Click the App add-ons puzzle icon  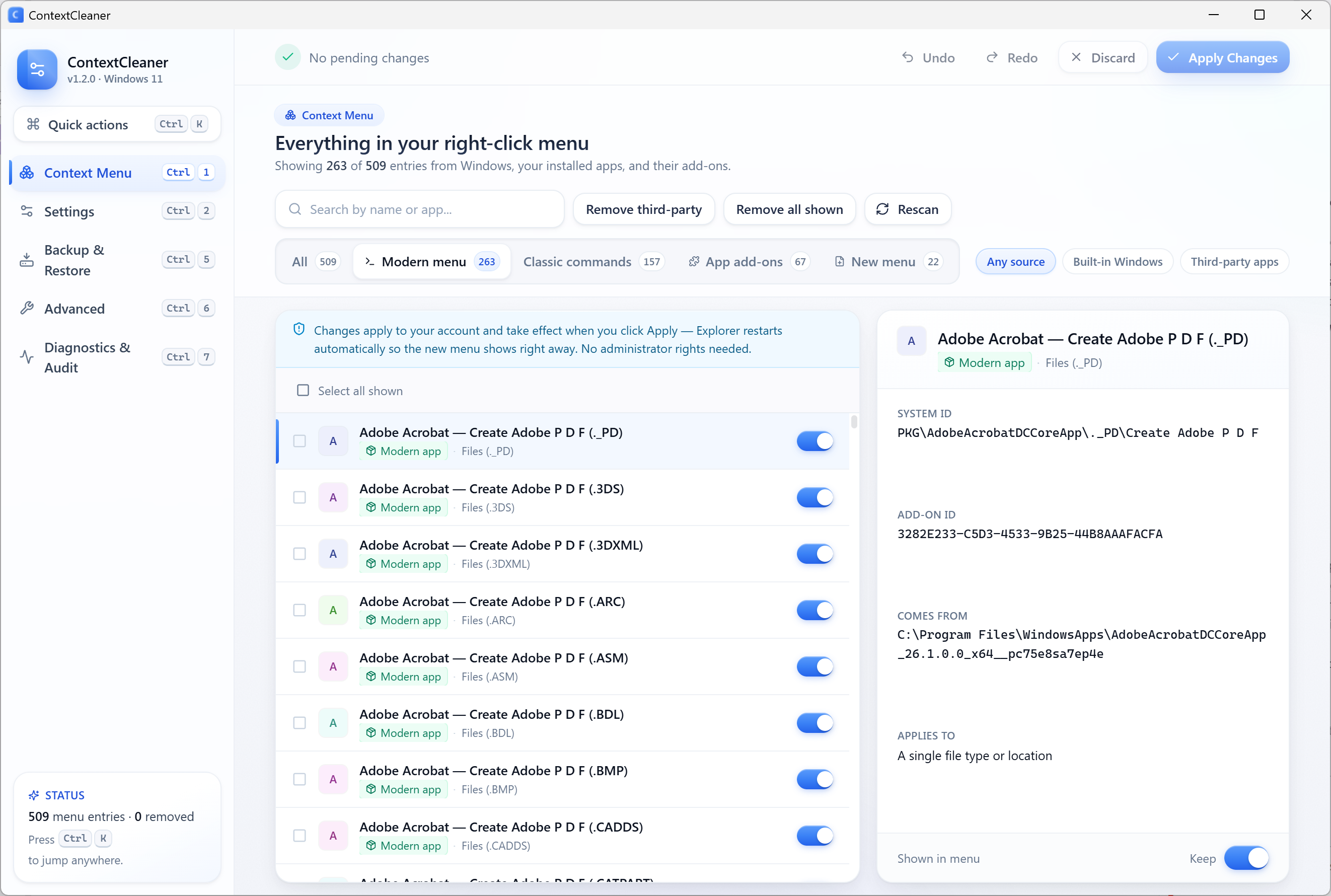point(694,262)
